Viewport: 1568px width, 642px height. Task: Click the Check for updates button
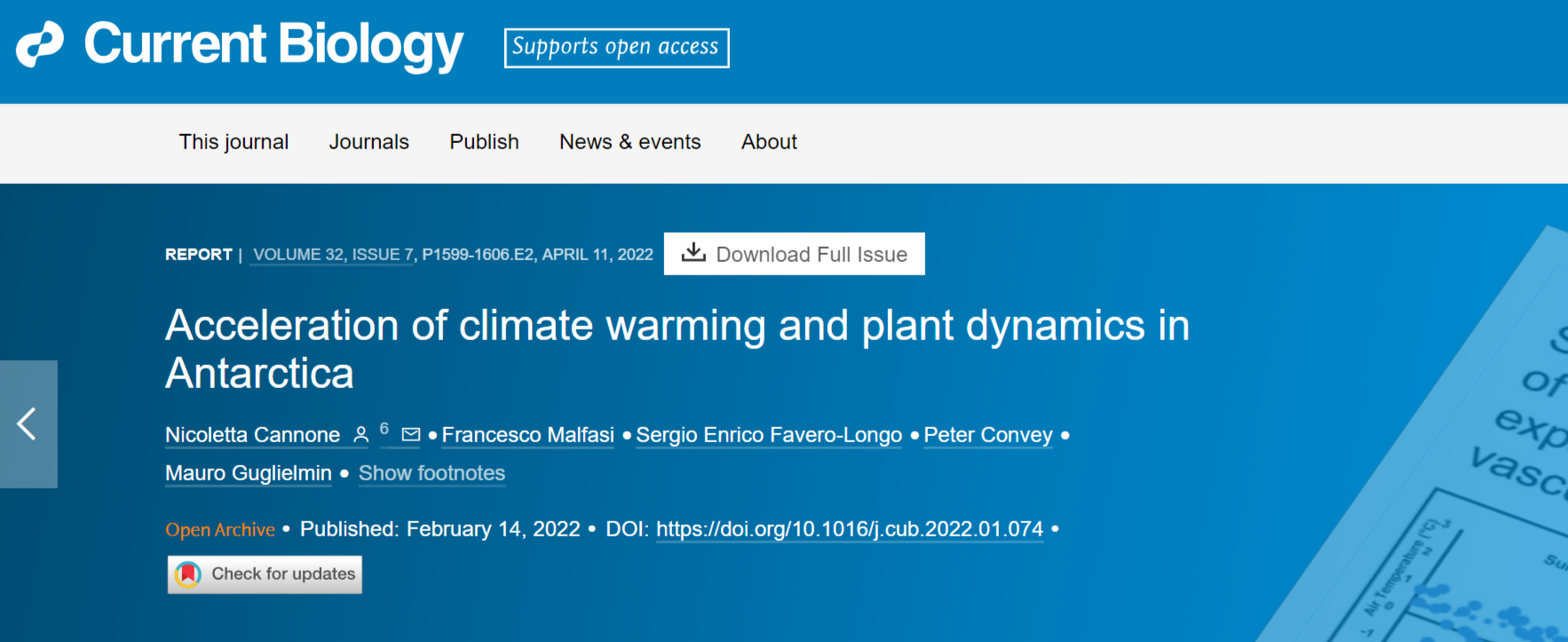tap(265, 575)
